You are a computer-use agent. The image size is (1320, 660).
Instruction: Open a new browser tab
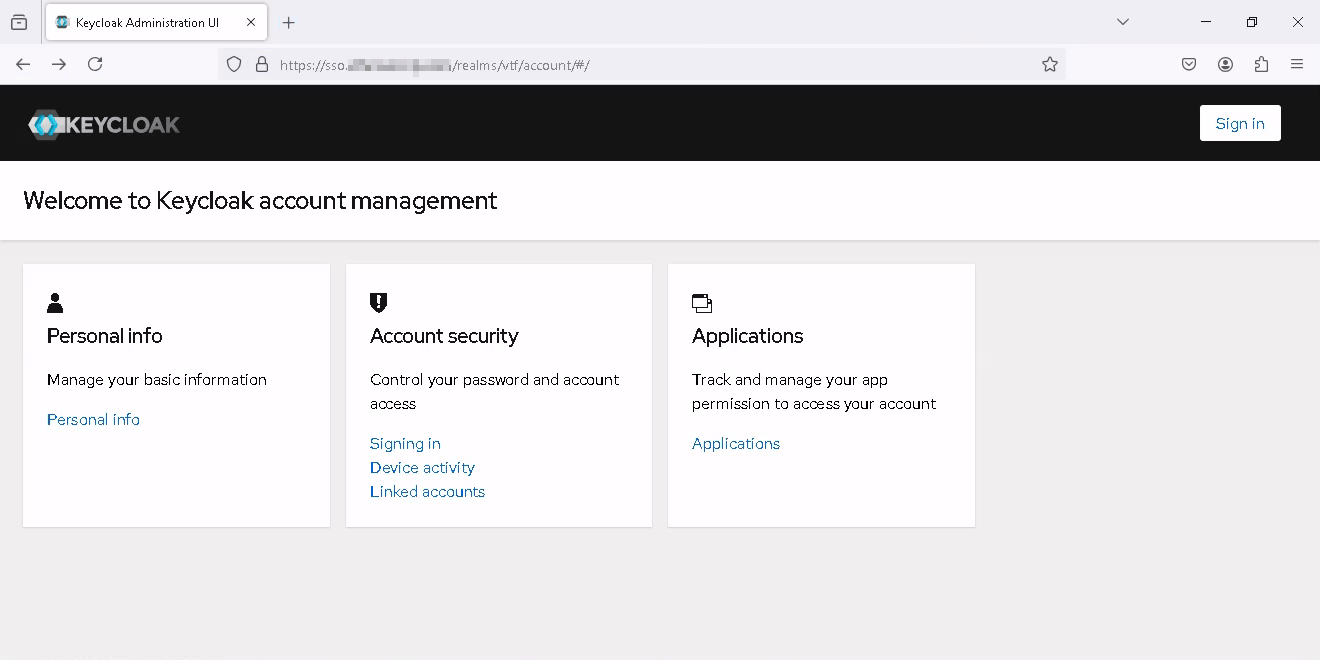point(289,22)
